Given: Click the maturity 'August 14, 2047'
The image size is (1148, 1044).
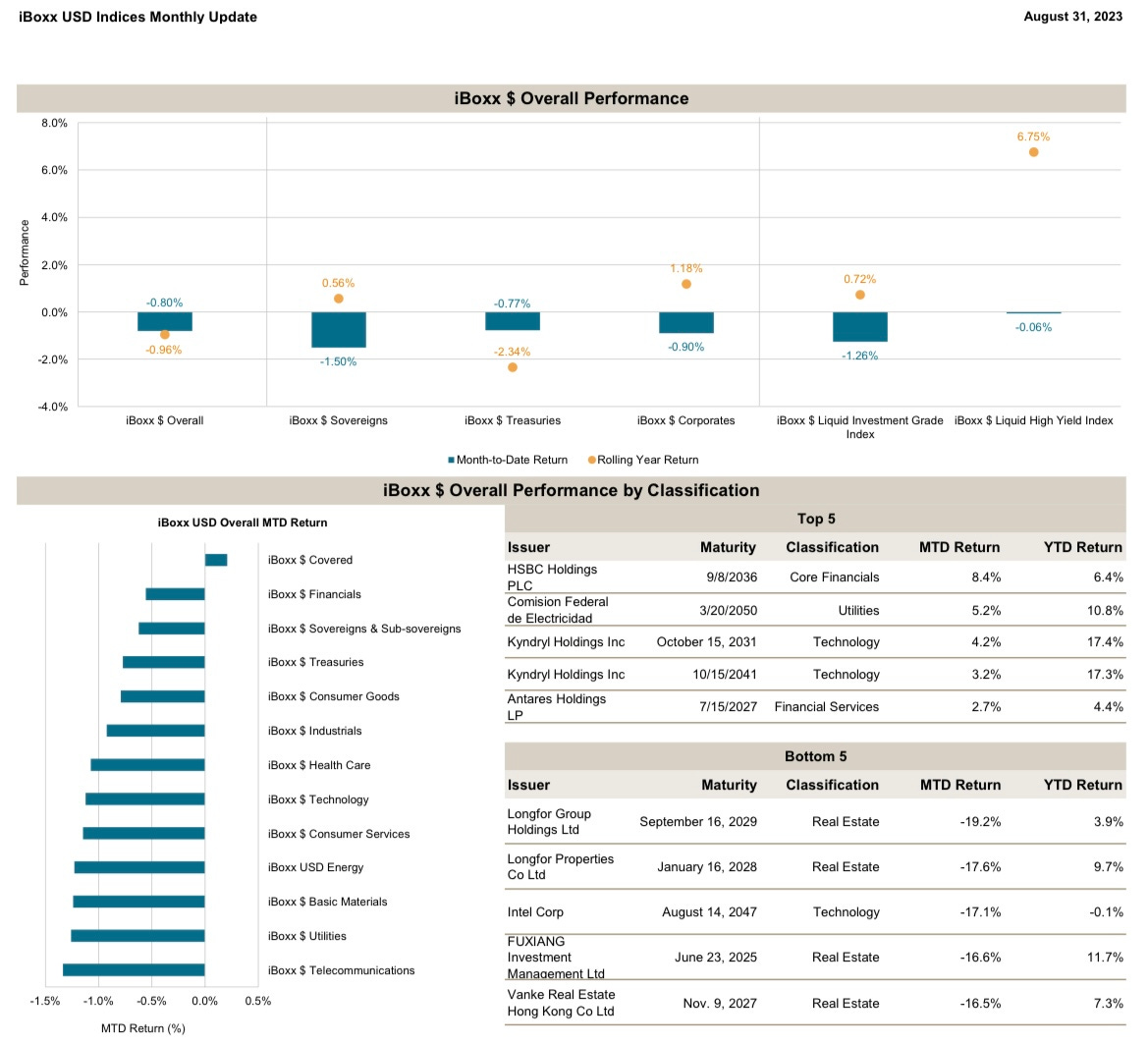Looking at the screenshot, I should coord(709,912).
